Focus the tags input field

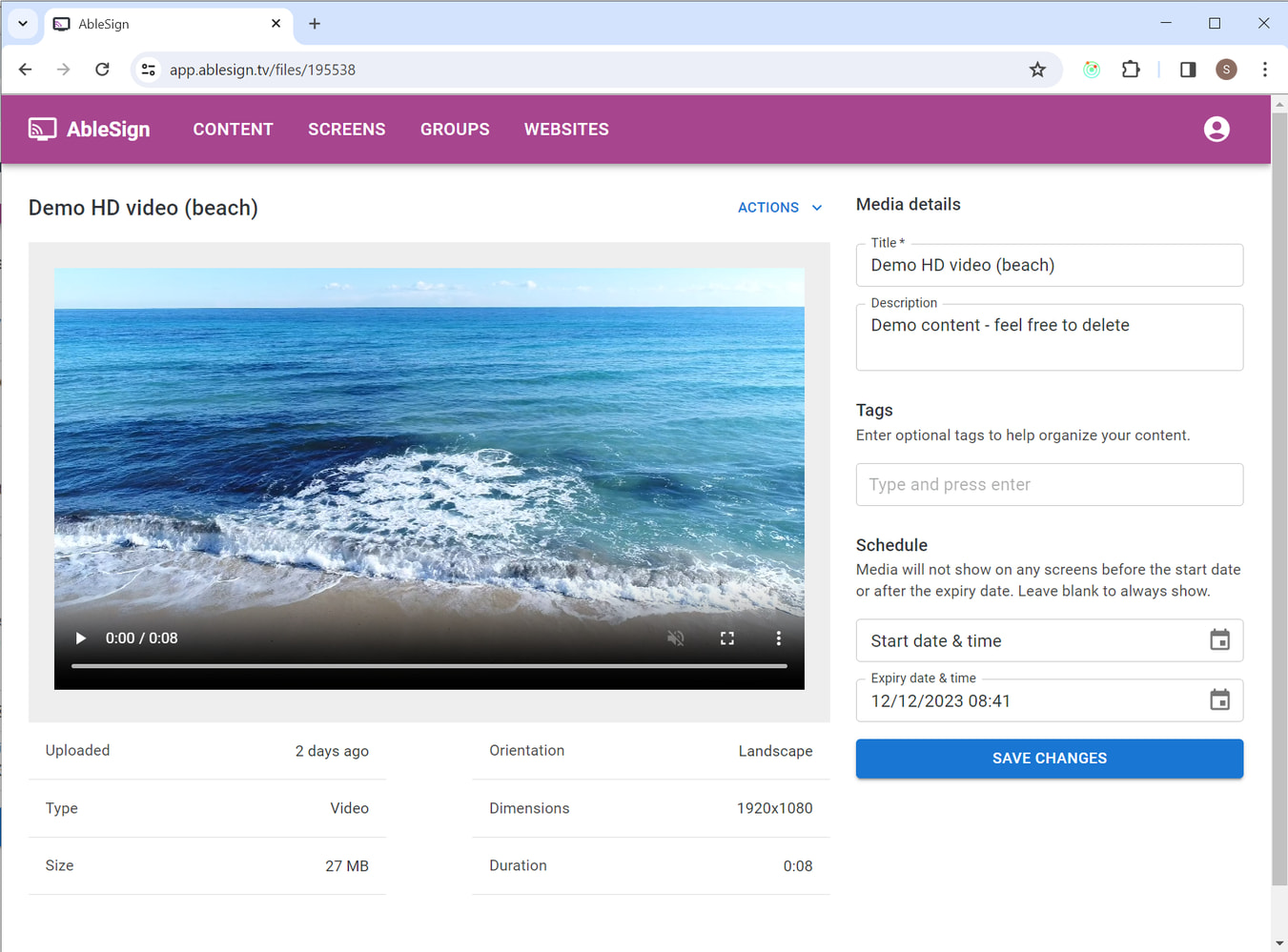pos(1049,485)
